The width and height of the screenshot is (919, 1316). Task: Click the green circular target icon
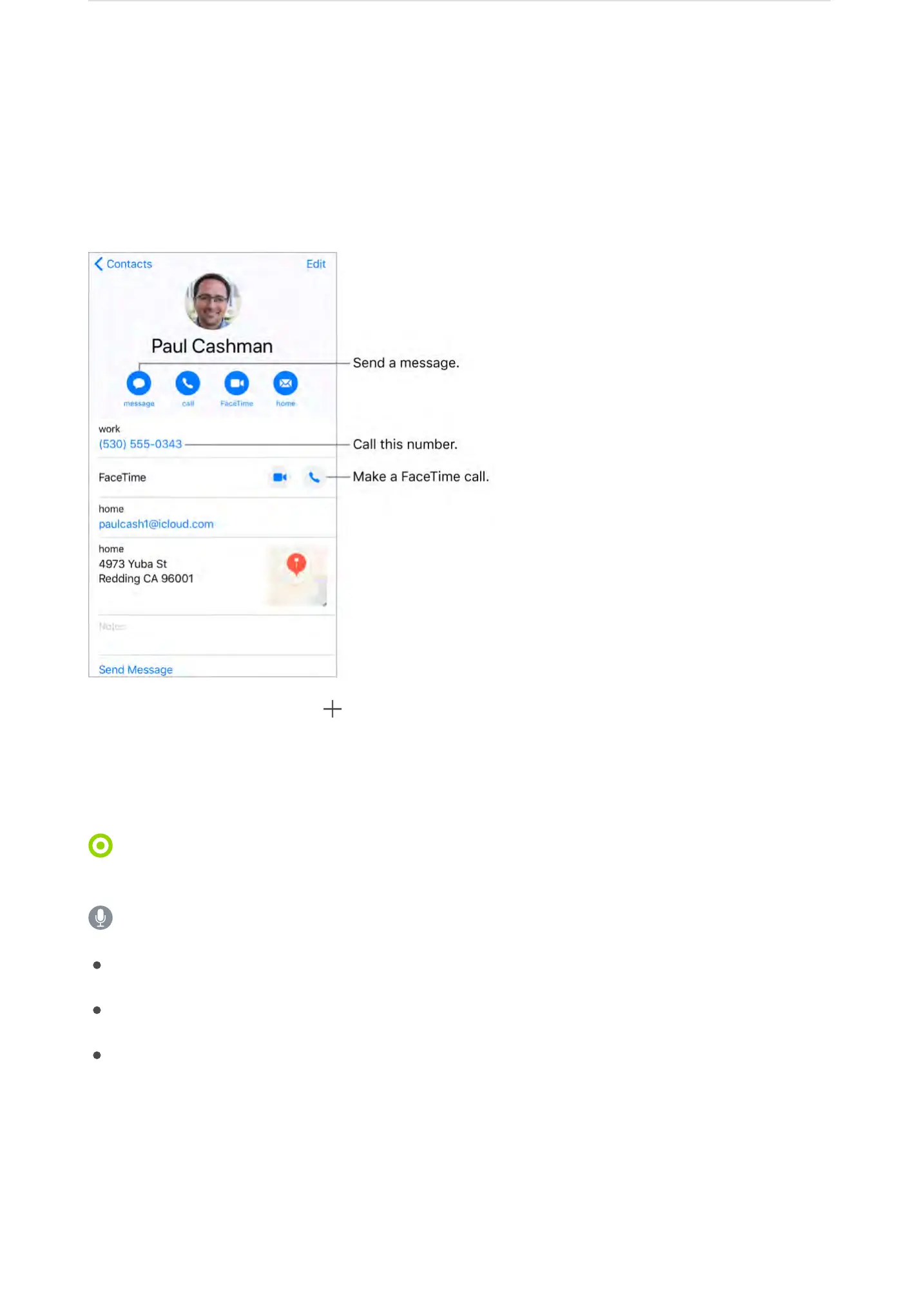[101, 846]
